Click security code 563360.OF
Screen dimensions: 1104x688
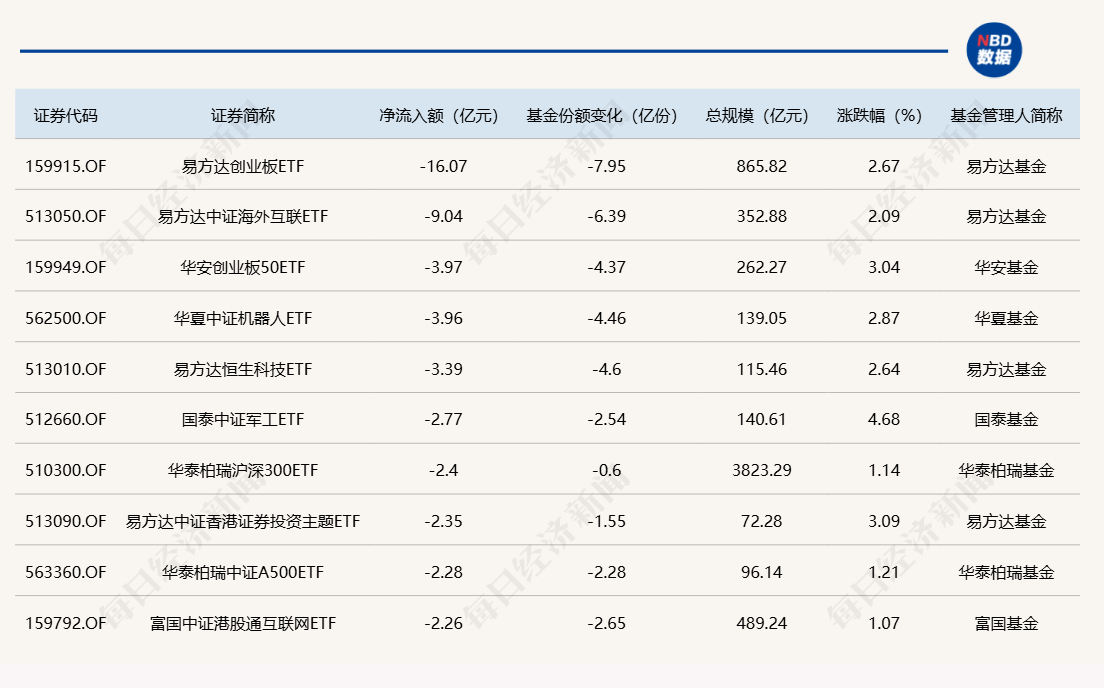click(x=66, y=573)
